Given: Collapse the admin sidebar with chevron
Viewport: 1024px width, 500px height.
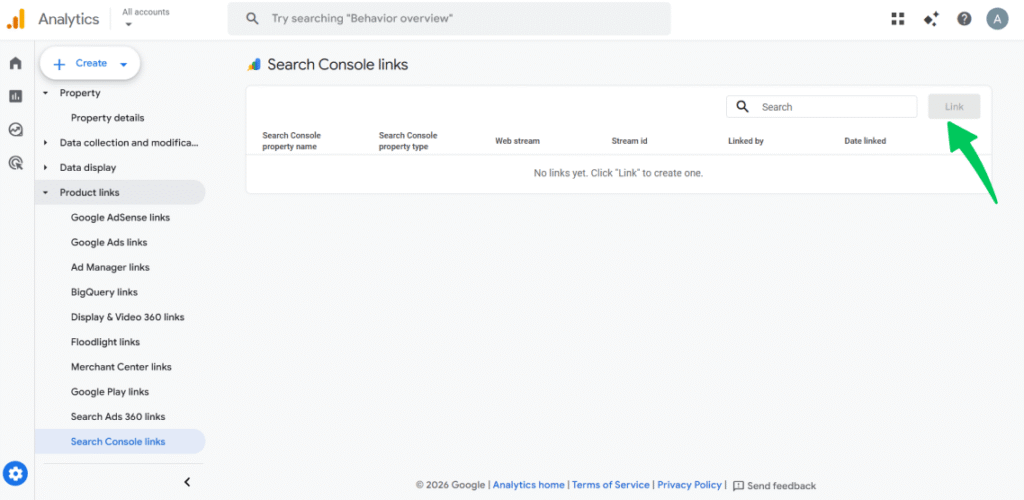Looking at the screenshot, I should coord(187,482).
